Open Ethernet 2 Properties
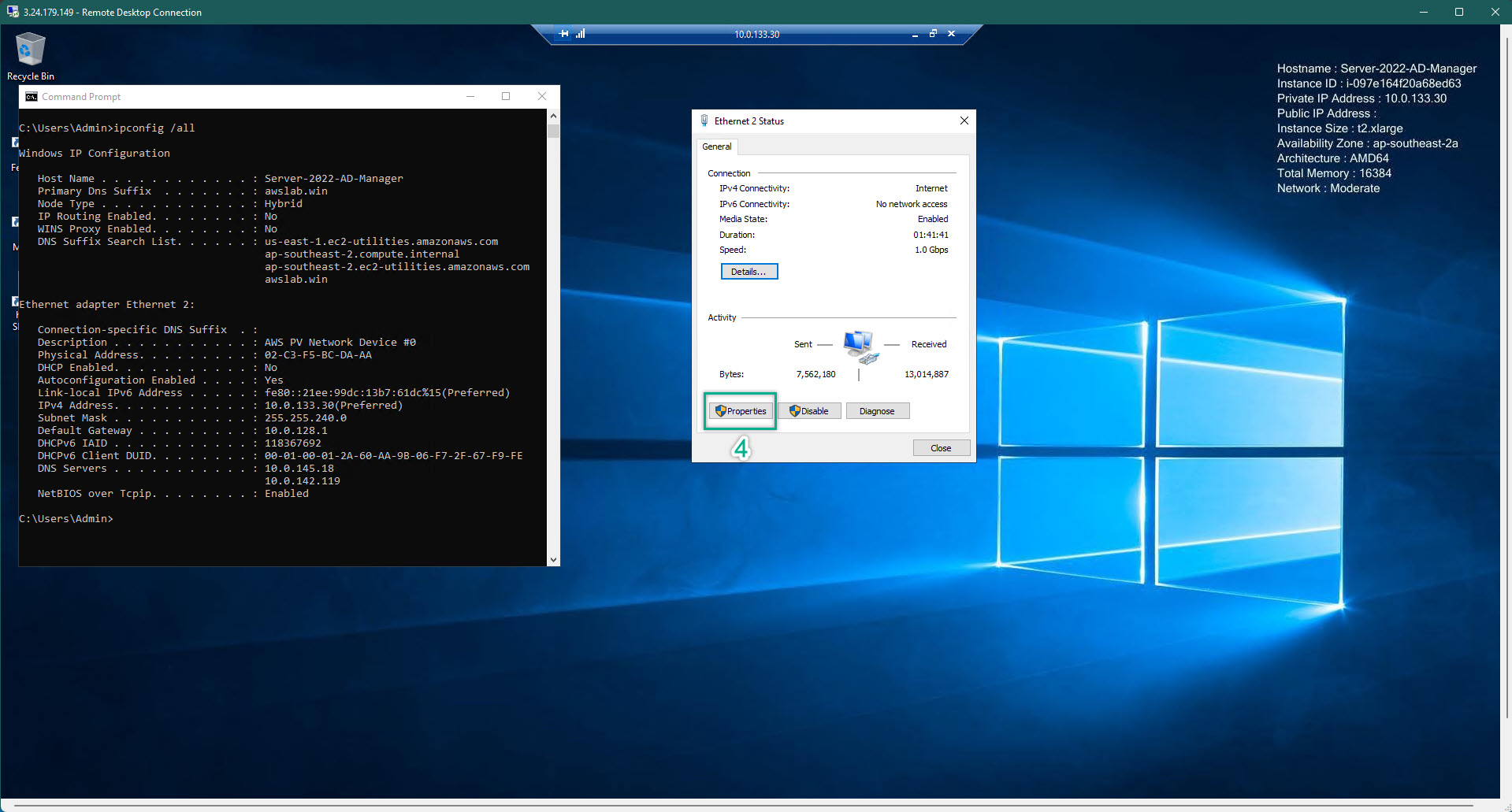 pos(741,411)
